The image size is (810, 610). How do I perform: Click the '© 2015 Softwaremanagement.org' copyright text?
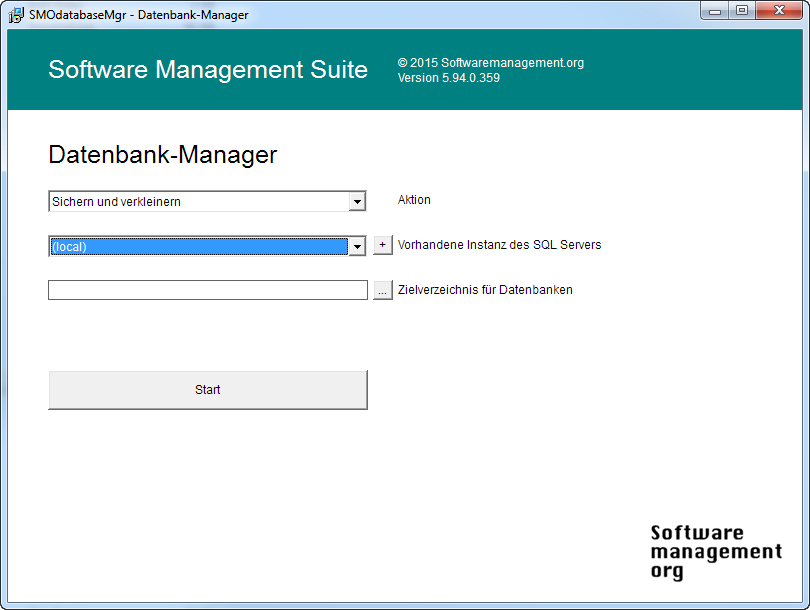[x=490, y=63]
